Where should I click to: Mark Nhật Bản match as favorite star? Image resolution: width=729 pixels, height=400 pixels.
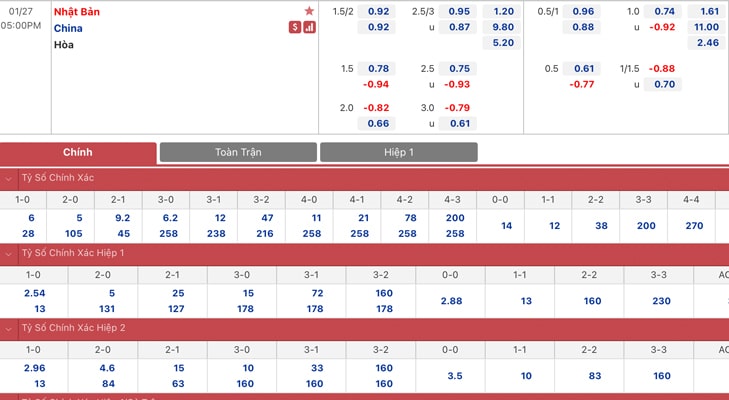[x=309, y=11]
